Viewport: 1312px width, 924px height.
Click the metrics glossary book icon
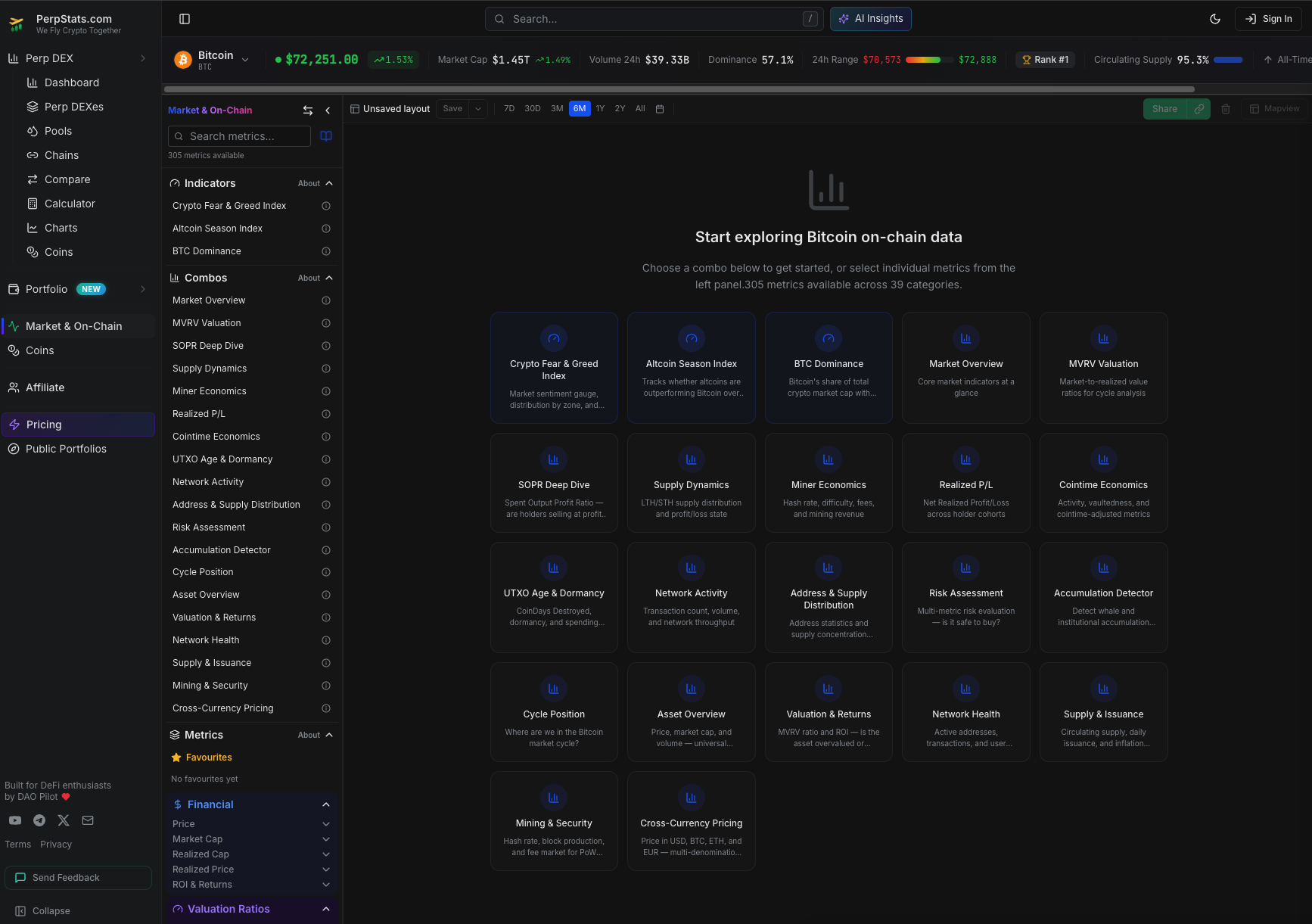(326, 136)
